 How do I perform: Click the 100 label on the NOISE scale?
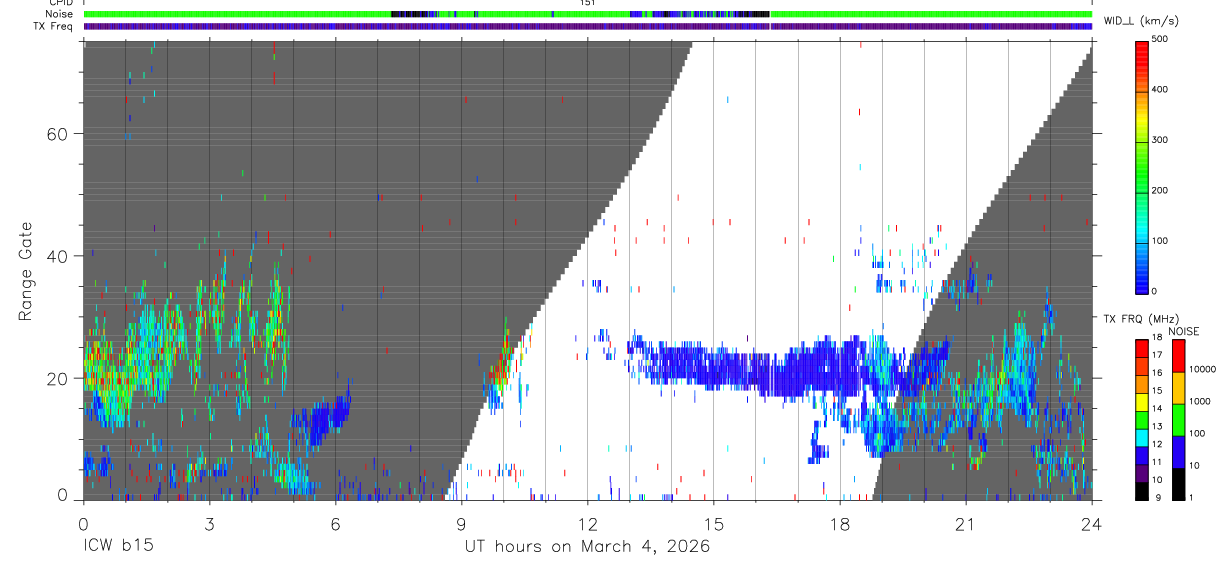(x=1198, y=433)
